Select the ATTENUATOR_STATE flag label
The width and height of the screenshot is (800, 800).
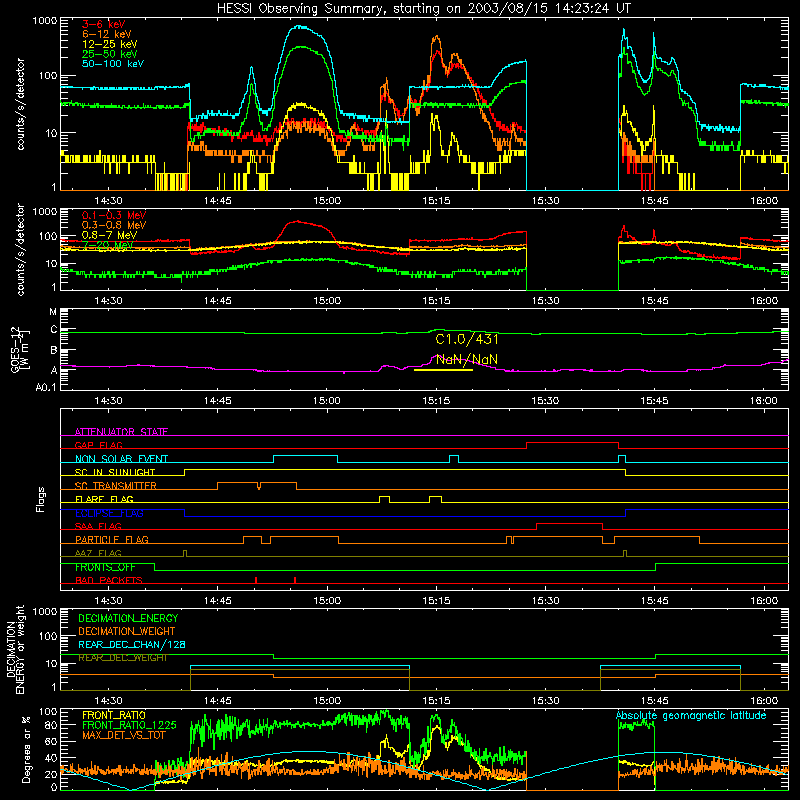(x=121, y=432)
